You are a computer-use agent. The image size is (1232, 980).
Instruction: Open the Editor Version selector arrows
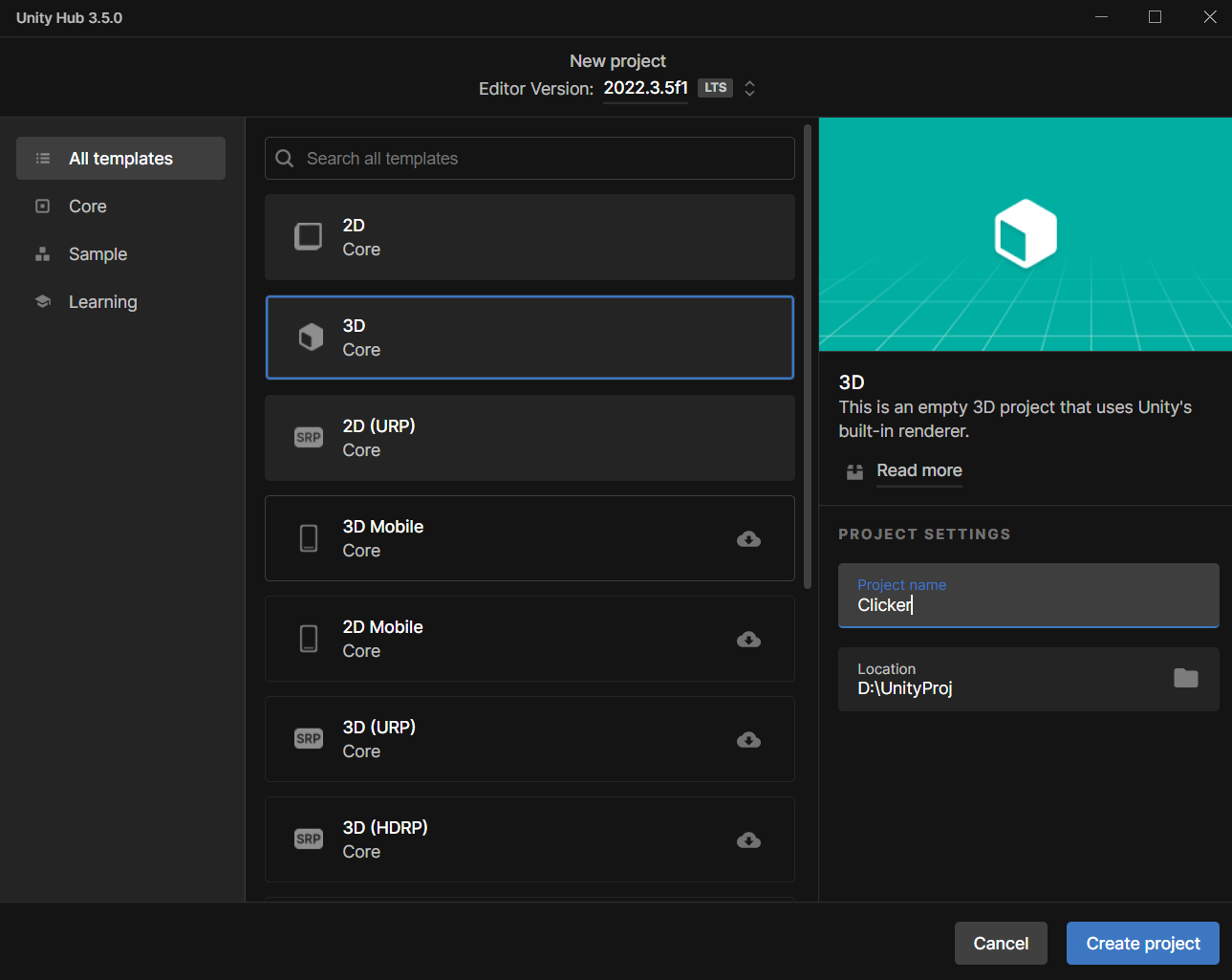[750, 88]
